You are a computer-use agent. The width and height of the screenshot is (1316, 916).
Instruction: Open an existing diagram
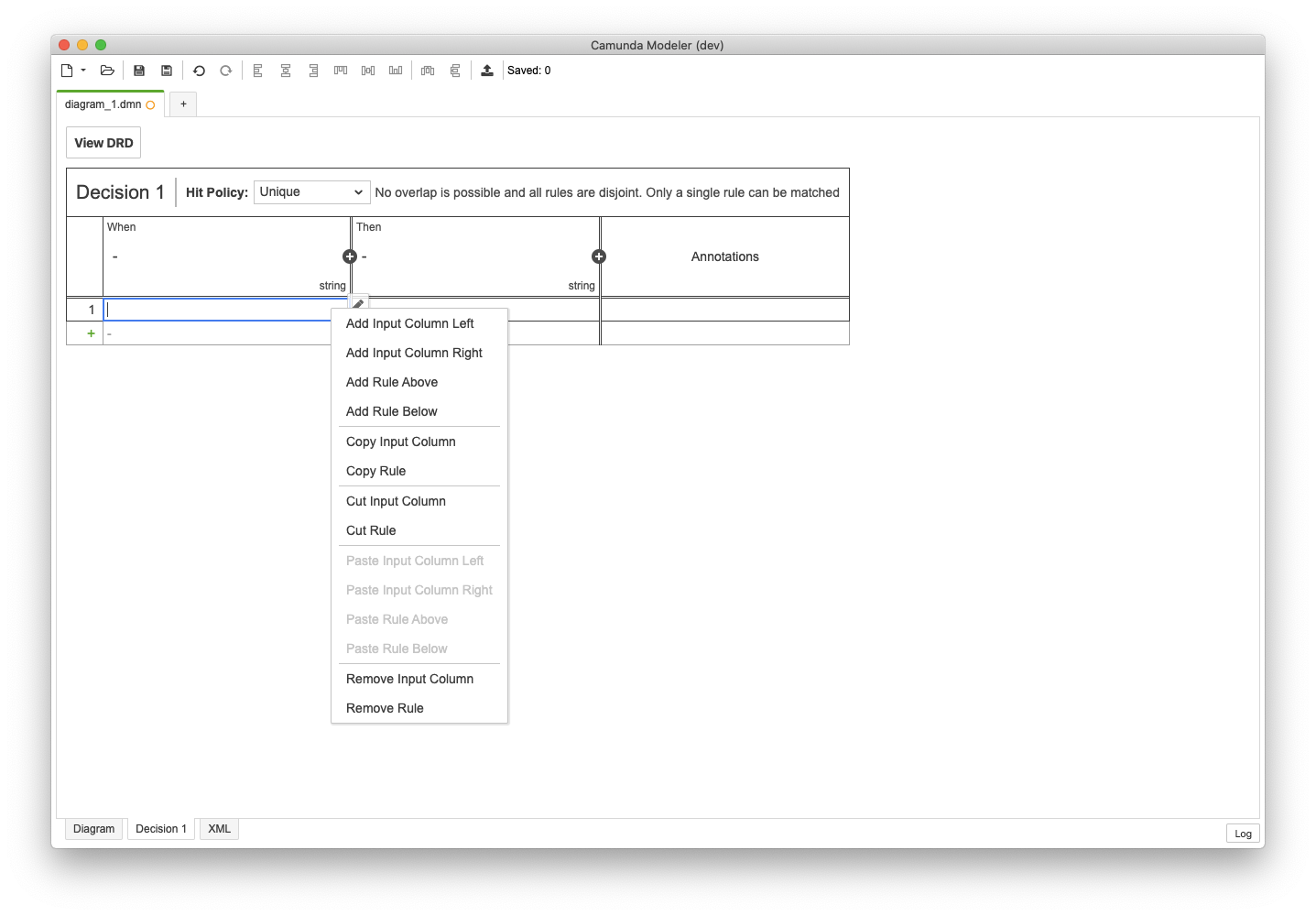click(106, 70)
